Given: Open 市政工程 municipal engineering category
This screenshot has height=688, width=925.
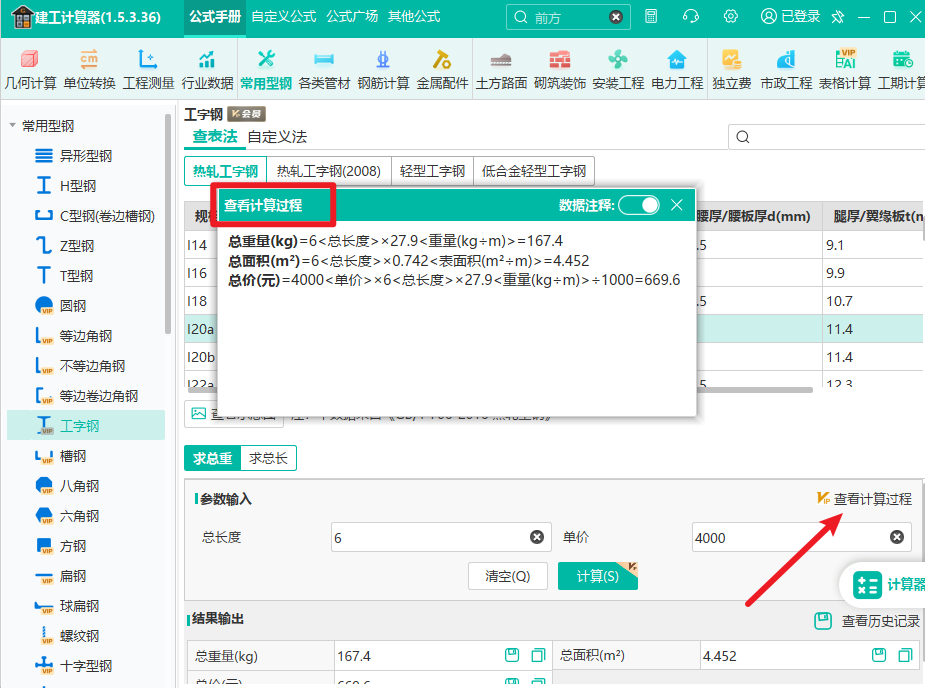Looking at the screenshot, I should [x=786, y=70].
